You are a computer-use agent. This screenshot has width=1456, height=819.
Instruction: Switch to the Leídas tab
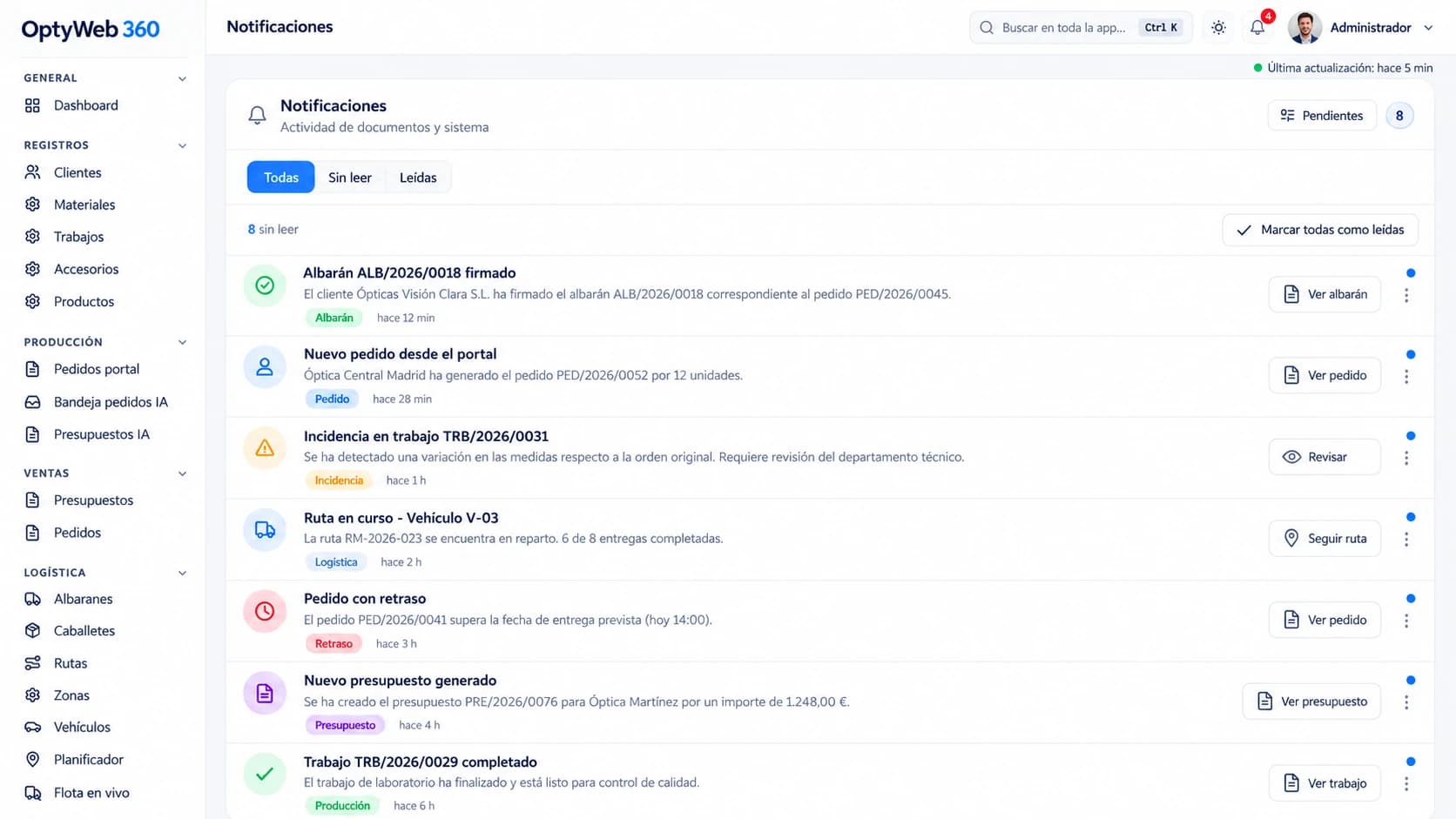(418, 178)
